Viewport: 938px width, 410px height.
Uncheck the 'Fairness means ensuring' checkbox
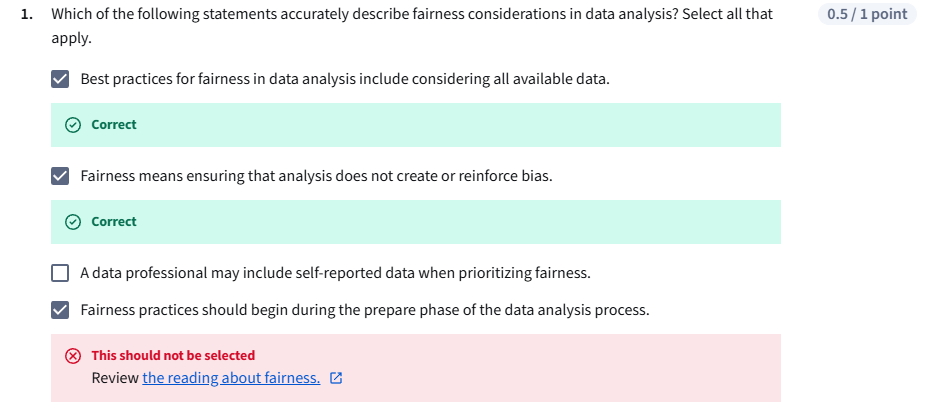[x=61, y=176]
